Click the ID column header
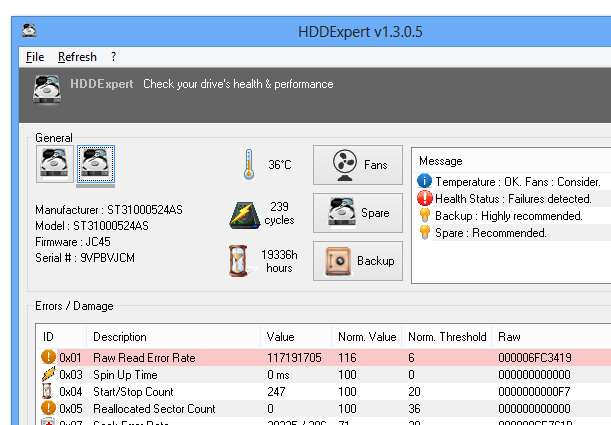Screen dimensions: 611x425 62,337
